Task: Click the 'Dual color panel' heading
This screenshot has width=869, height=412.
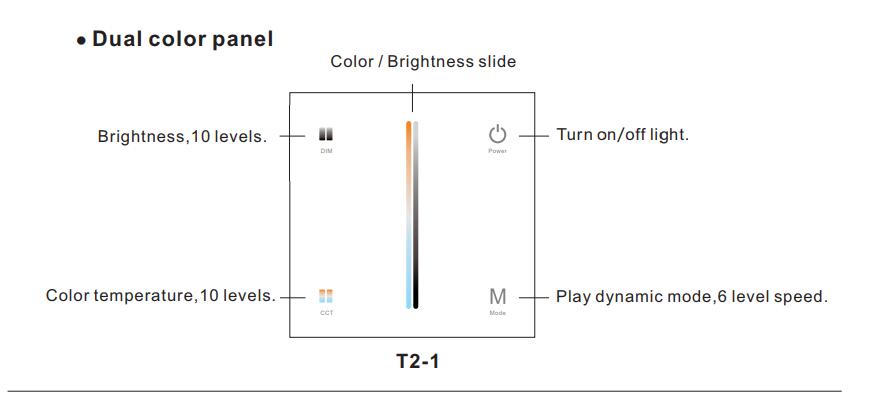Action: [182, 39]
